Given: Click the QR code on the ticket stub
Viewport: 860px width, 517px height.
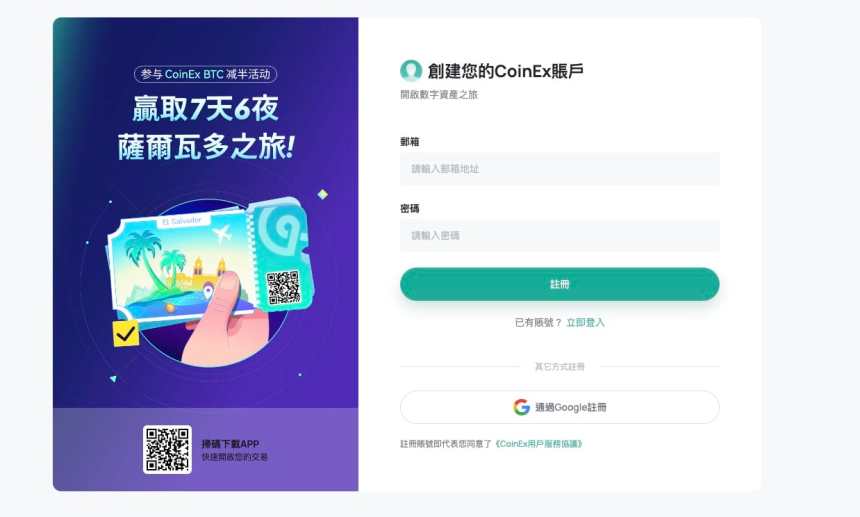Looking at the screenshot, I should pos(283,287).
